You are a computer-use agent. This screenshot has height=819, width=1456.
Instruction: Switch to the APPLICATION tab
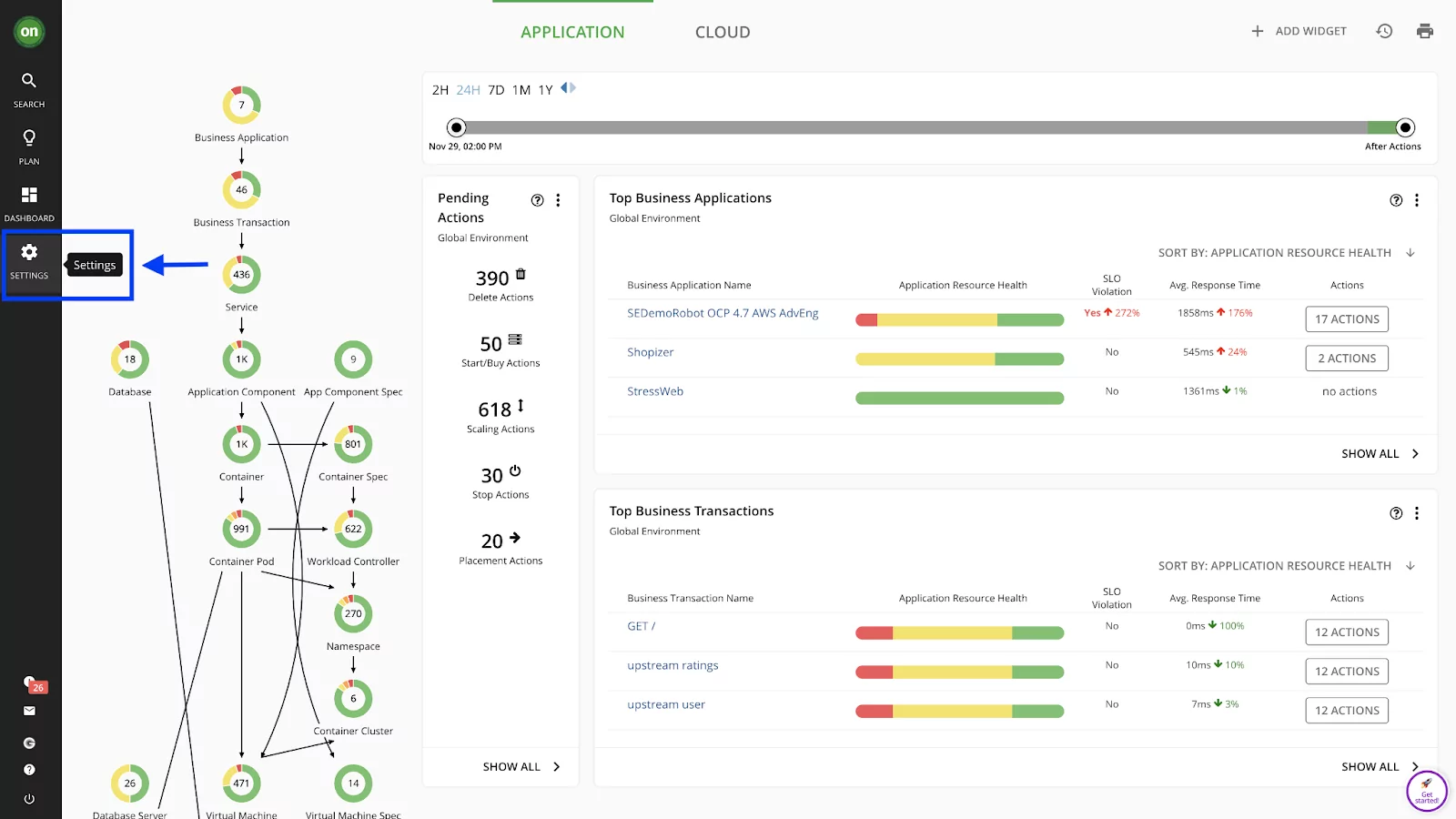coord(572,32)
